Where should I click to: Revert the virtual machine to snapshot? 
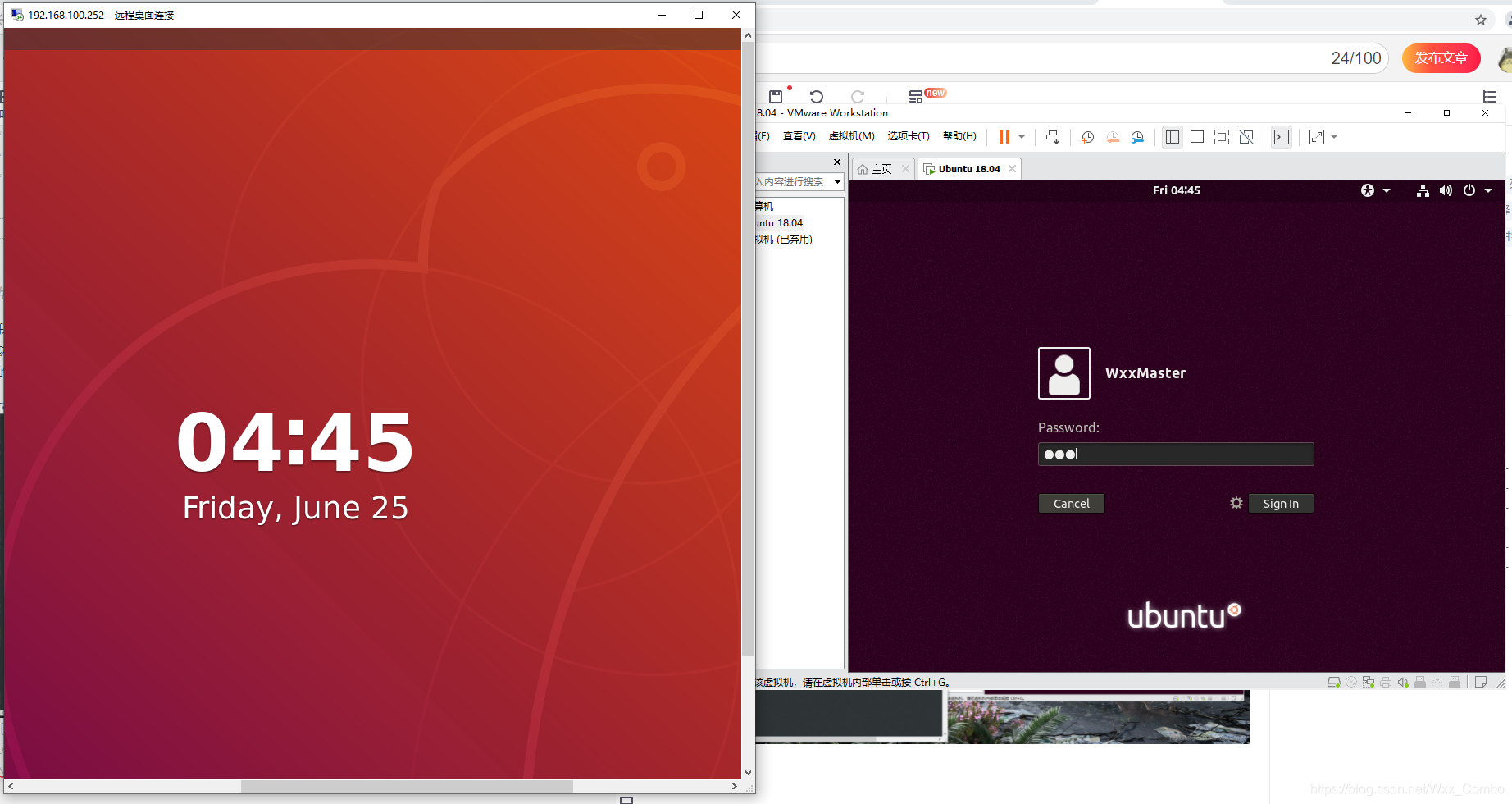coord(1113,137)
